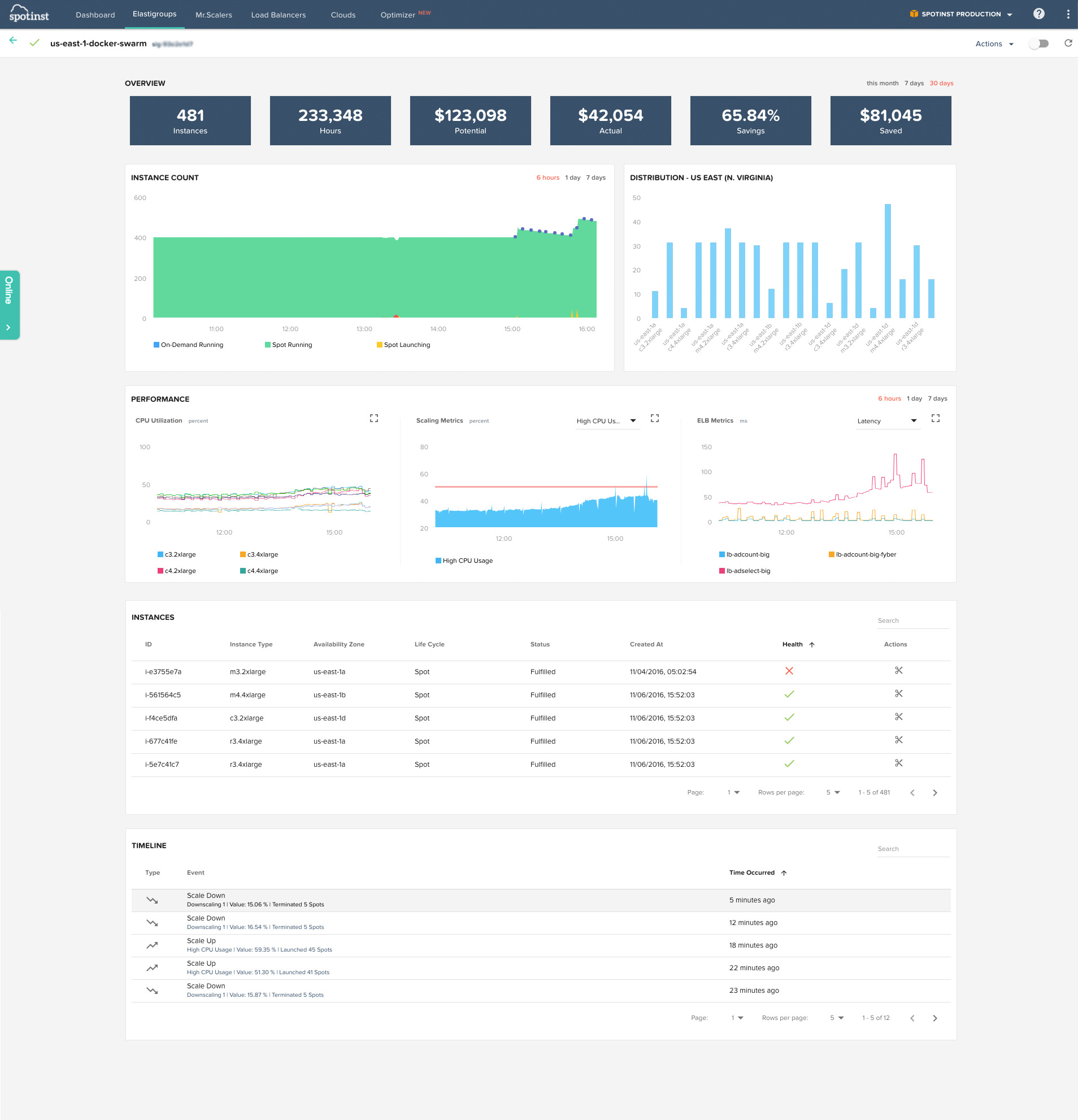Click the Instances search field
This screenshot has height=1120, width=1078.
[x=912, y=620]
